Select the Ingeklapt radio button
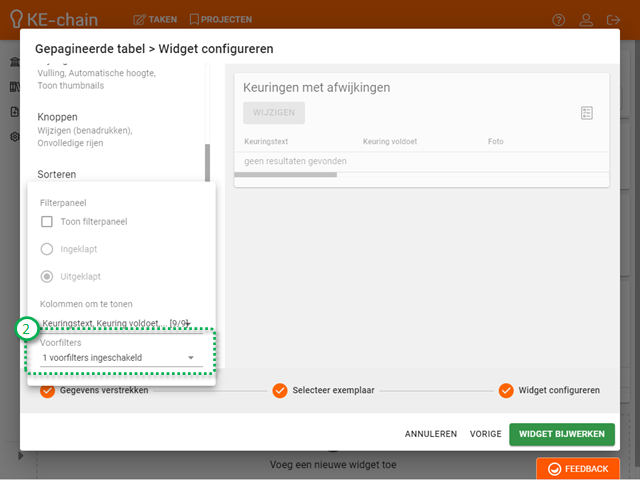640x480 pixels. click(47, 249)
